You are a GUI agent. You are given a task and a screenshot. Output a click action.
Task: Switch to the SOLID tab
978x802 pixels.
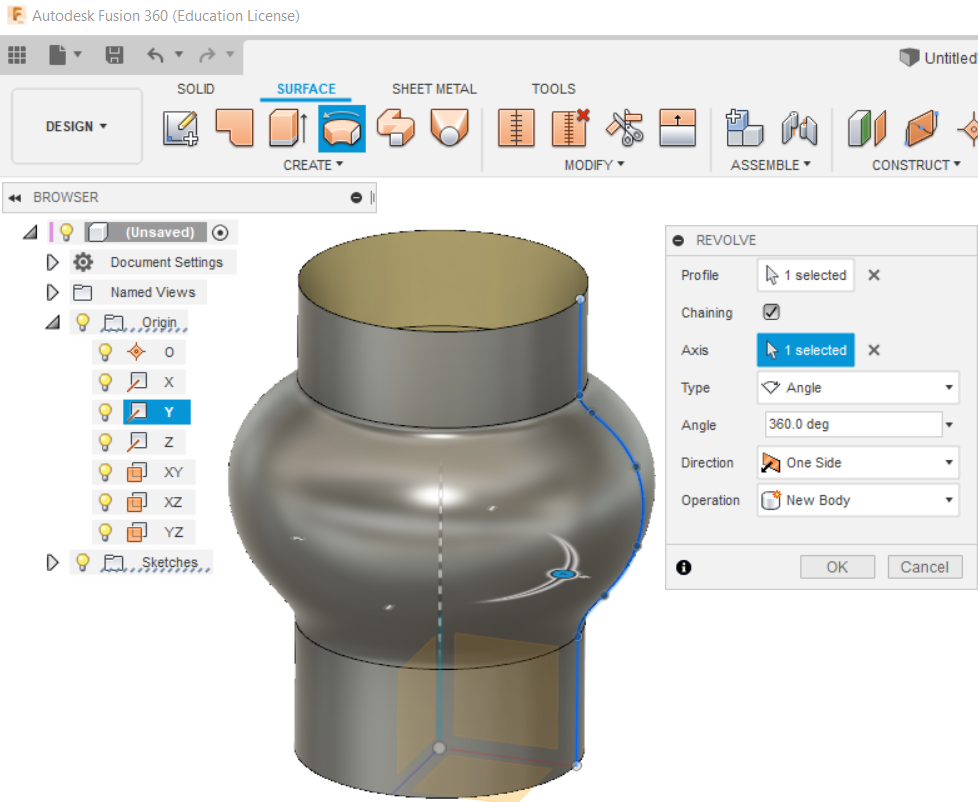(196, 89)
